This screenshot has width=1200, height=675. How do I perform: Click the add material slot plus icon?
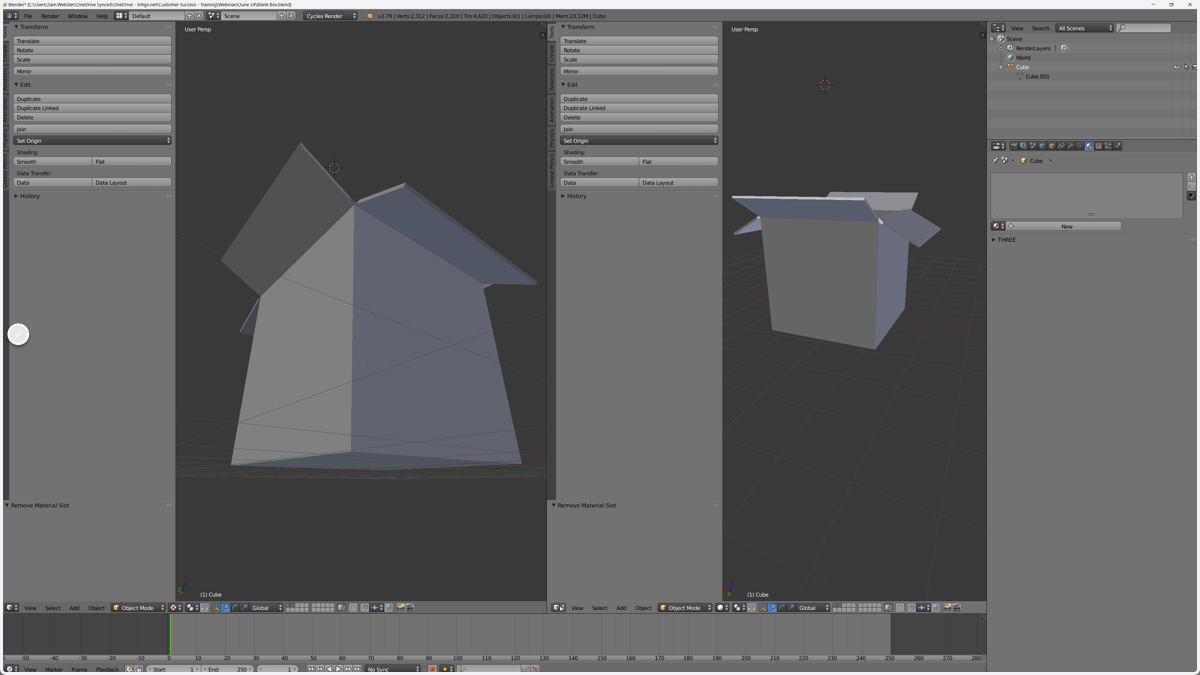coord(1191,177)
